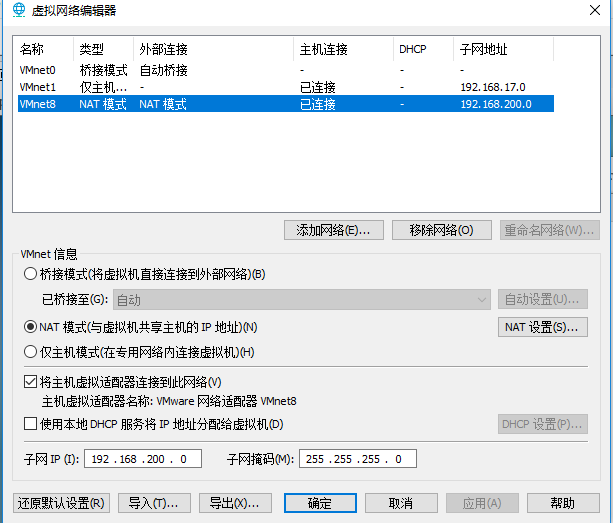Close the 虚拟网络编辑器 dialog

[595, 10]
